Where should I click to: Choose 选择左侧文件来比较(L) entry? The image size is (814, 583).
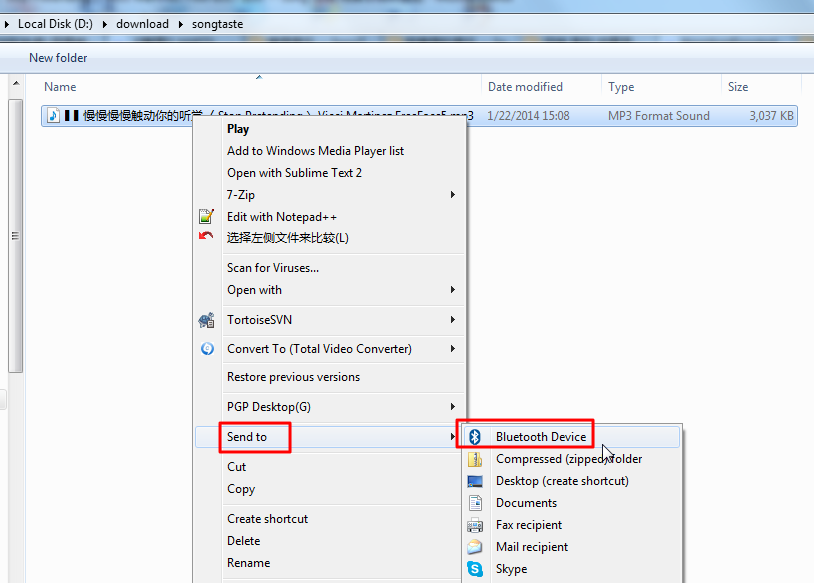click(x=288, y=238)
